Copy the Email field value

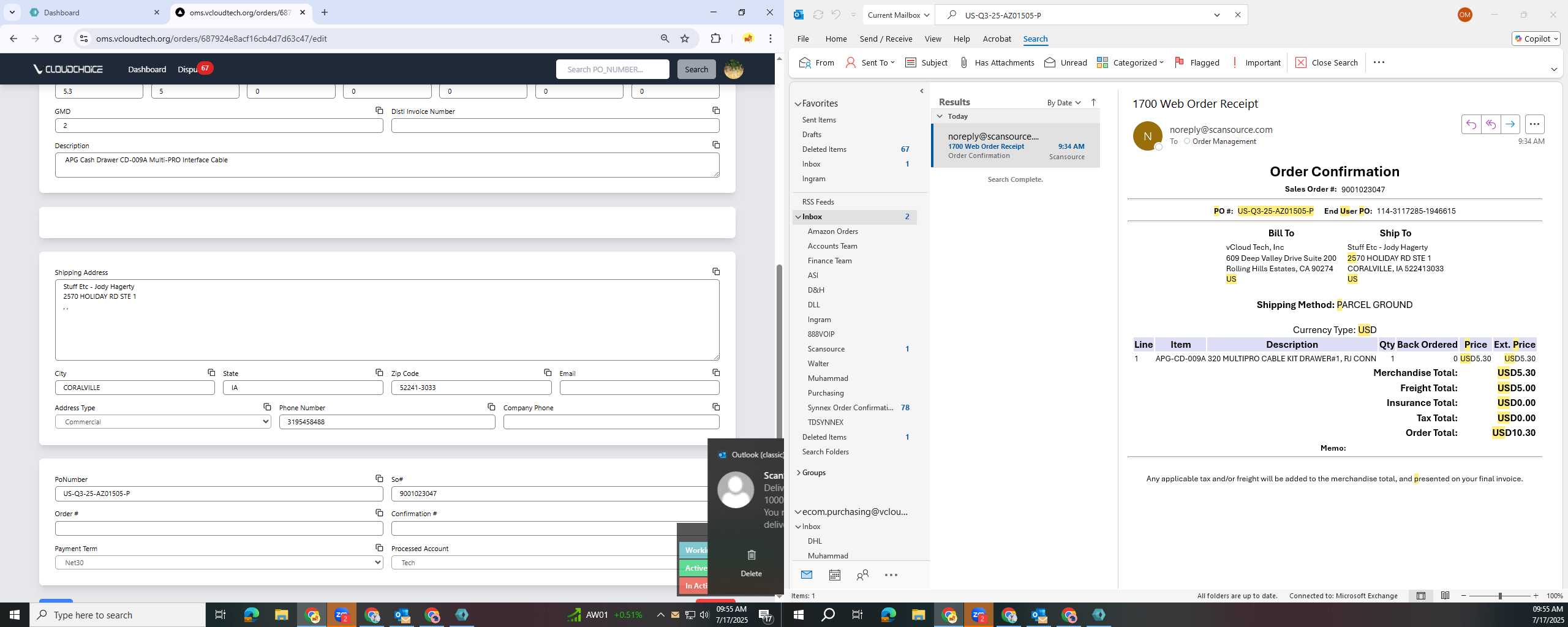tap(715, 372)
